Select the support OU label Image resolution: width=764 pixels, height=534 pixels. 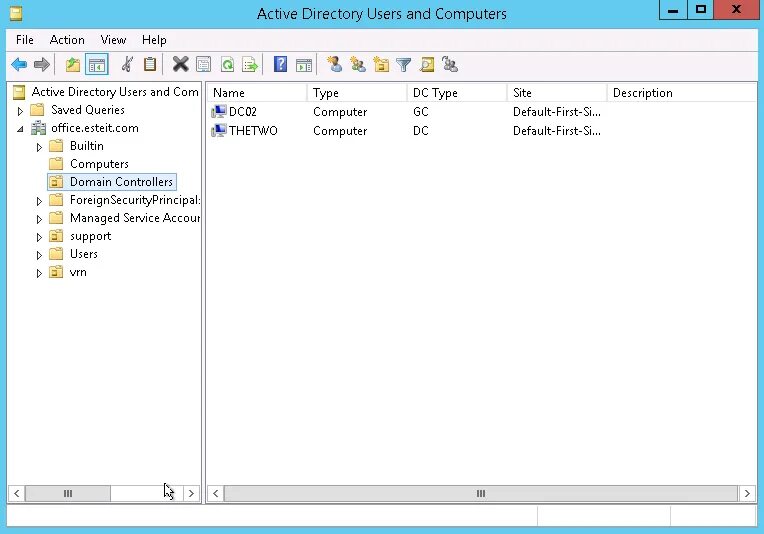(x=91, y=236)
